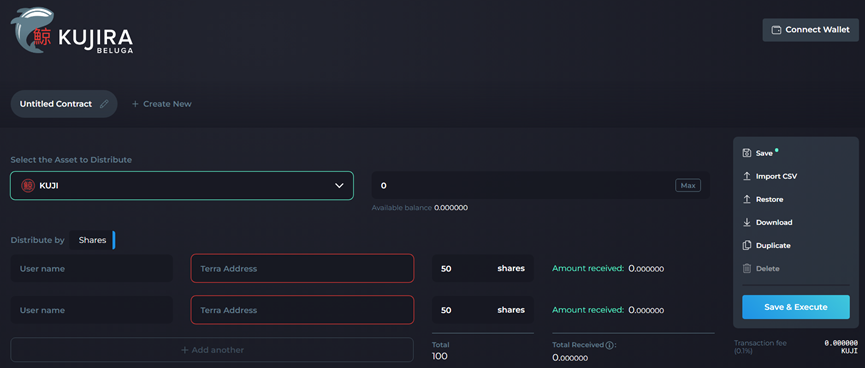Viewport: 865px width, 368px height.
Task: Edit the second row's 50 shares field
Action: click(x=483, y=310)
